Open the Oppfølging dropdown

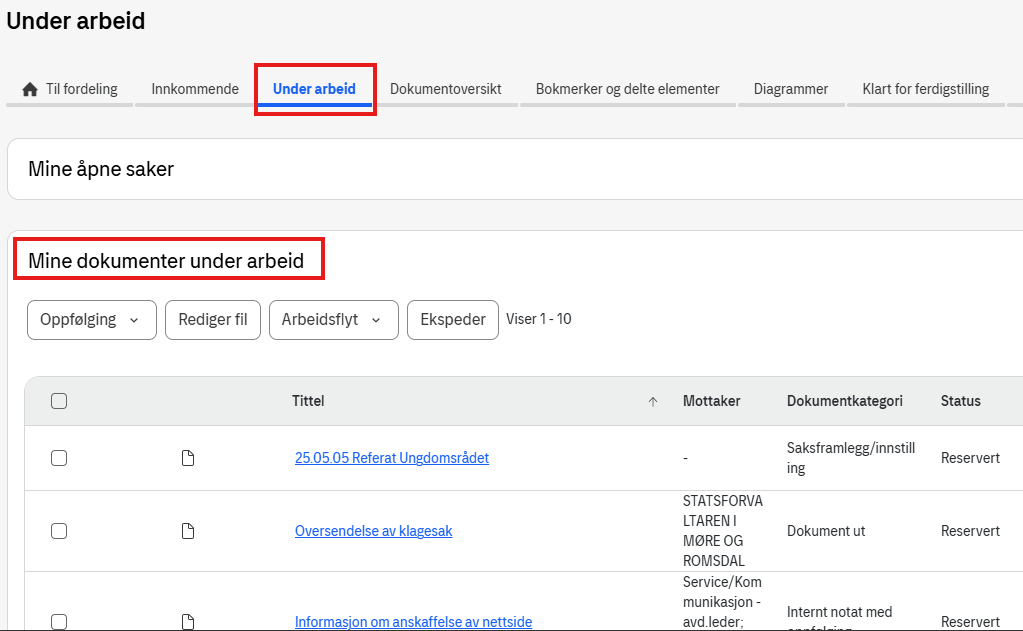(x=91, y=320)
